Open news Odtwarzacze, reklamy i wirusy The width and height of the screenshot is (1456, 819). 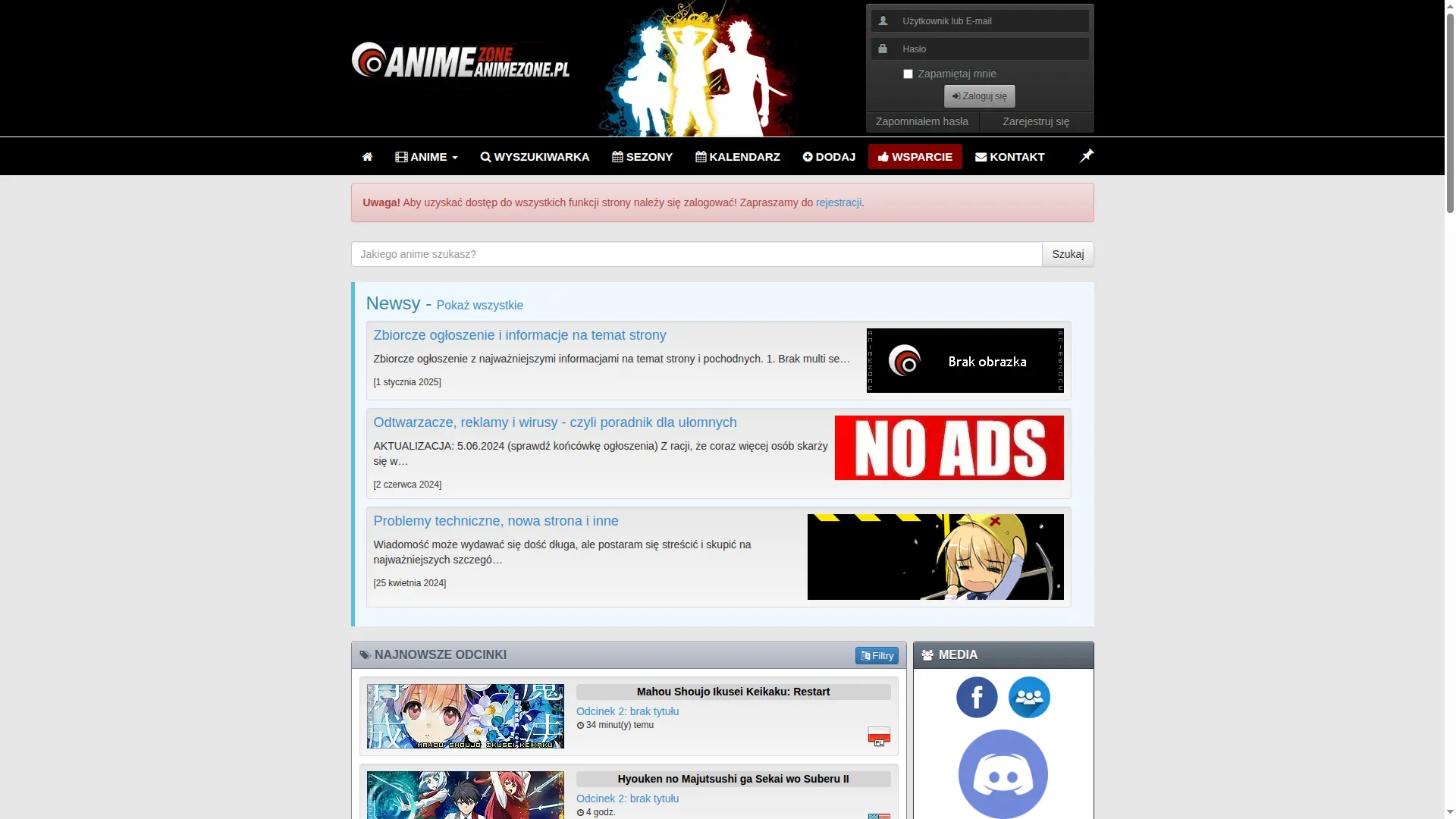[x=555, y=422]
